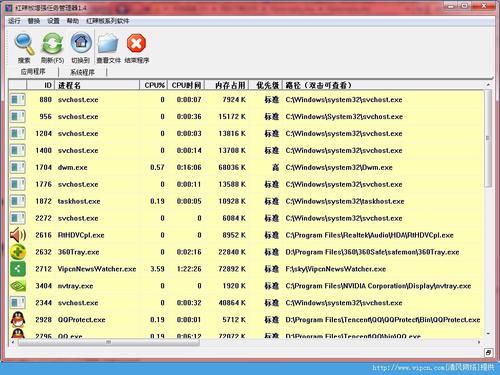Select process name 360Tray.exe
This screenshot has width=500, height=375.
pyautogui.click(x=79, y=252)
